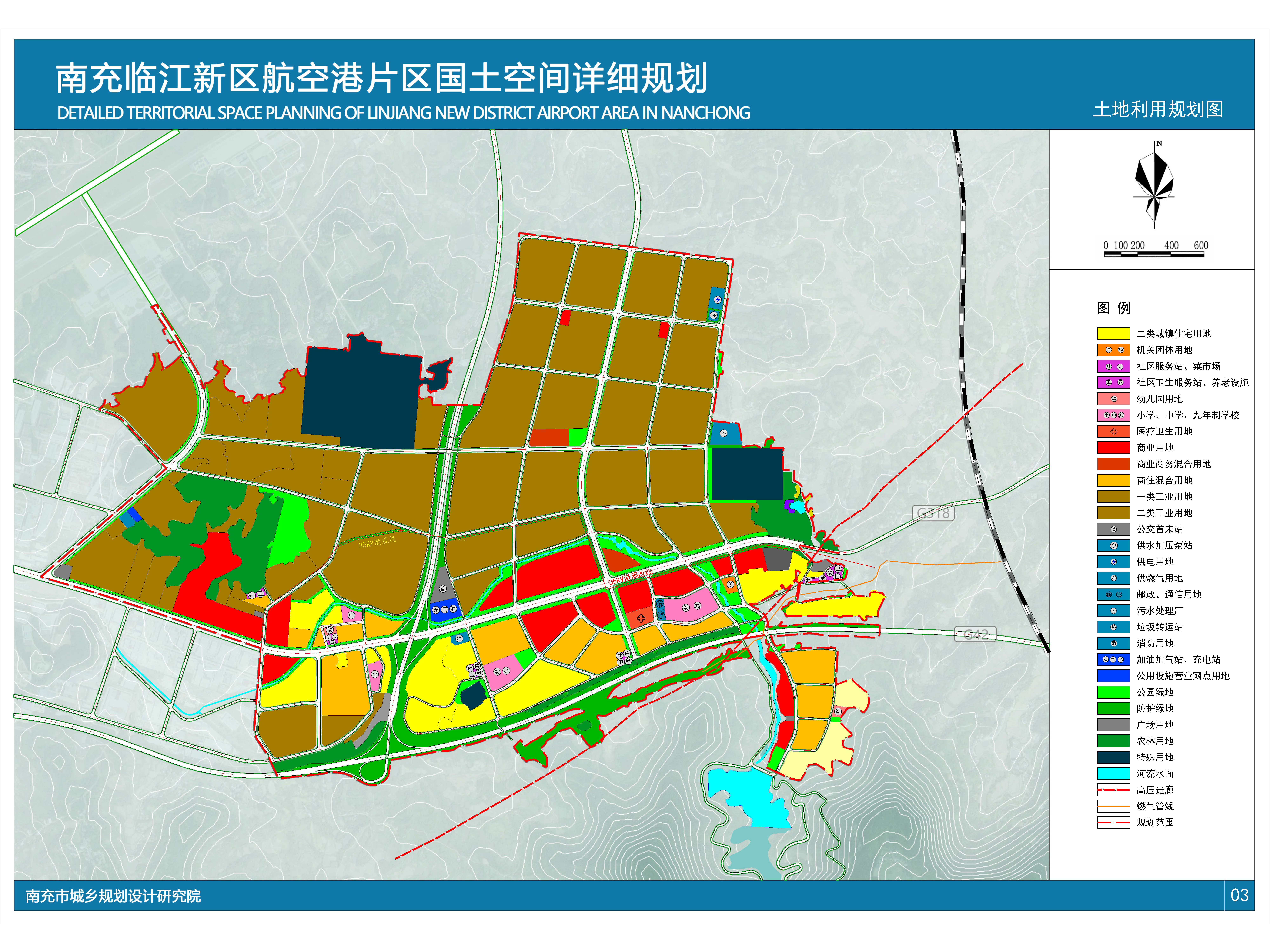Click the 垃圾转运站 legend icon

coord(1113,627)
